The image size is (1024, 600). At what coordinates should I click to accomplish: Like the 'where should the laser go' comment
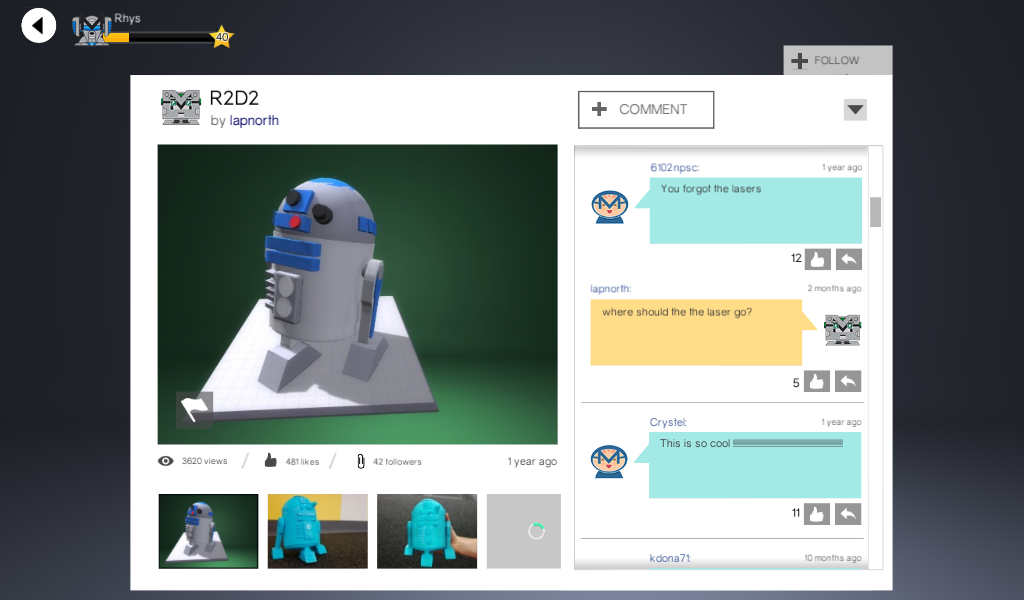(816, 382)
